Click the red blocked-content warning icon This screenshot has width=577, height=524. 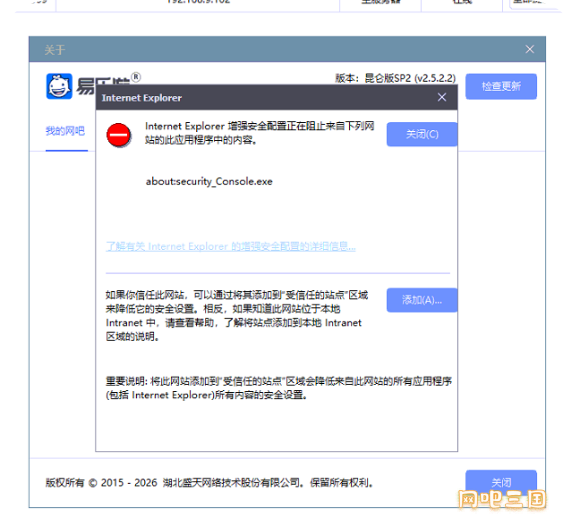[x=118, y=135]
